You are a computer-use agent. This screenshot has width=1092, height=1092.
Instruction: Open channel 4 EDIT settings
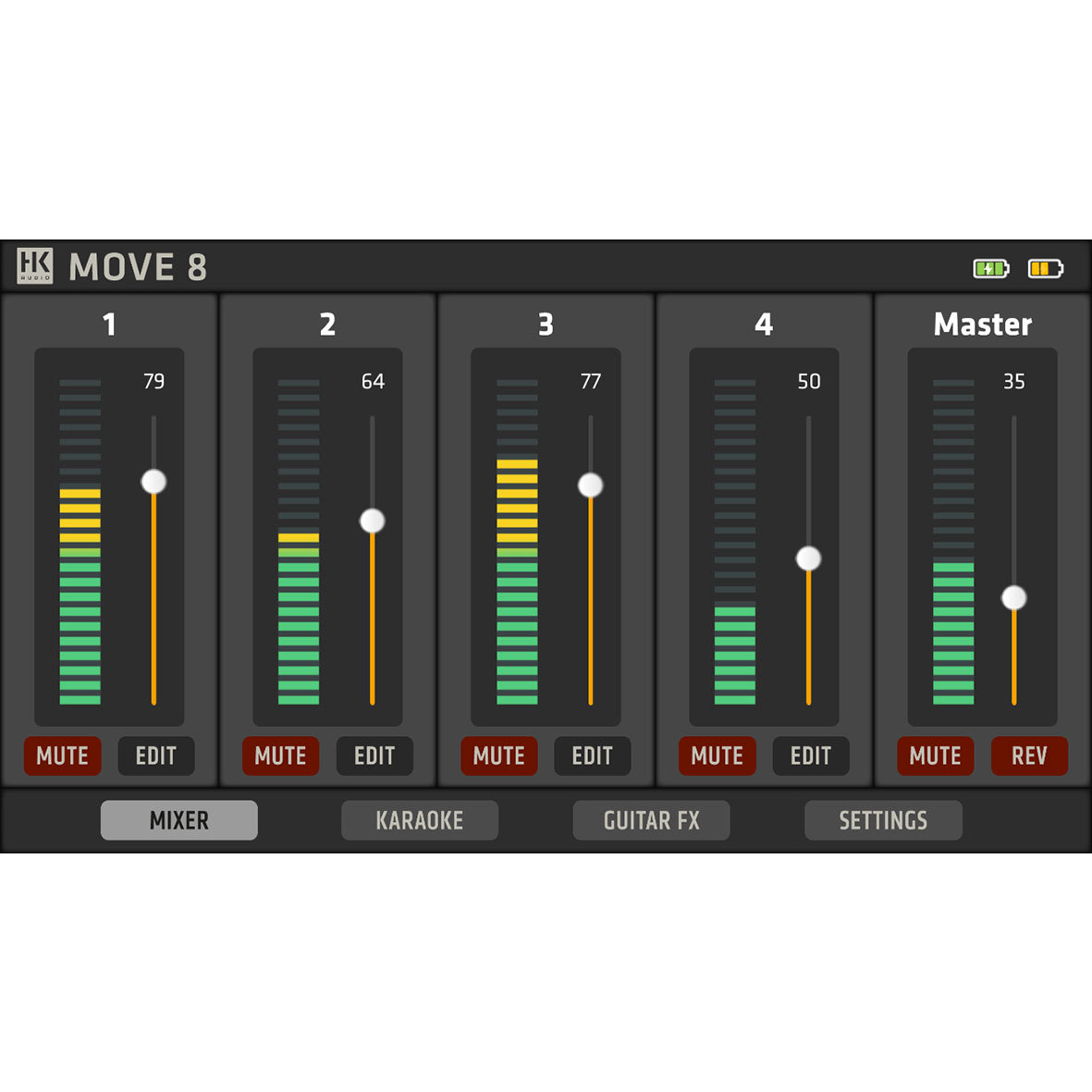[x=811, y=755]
